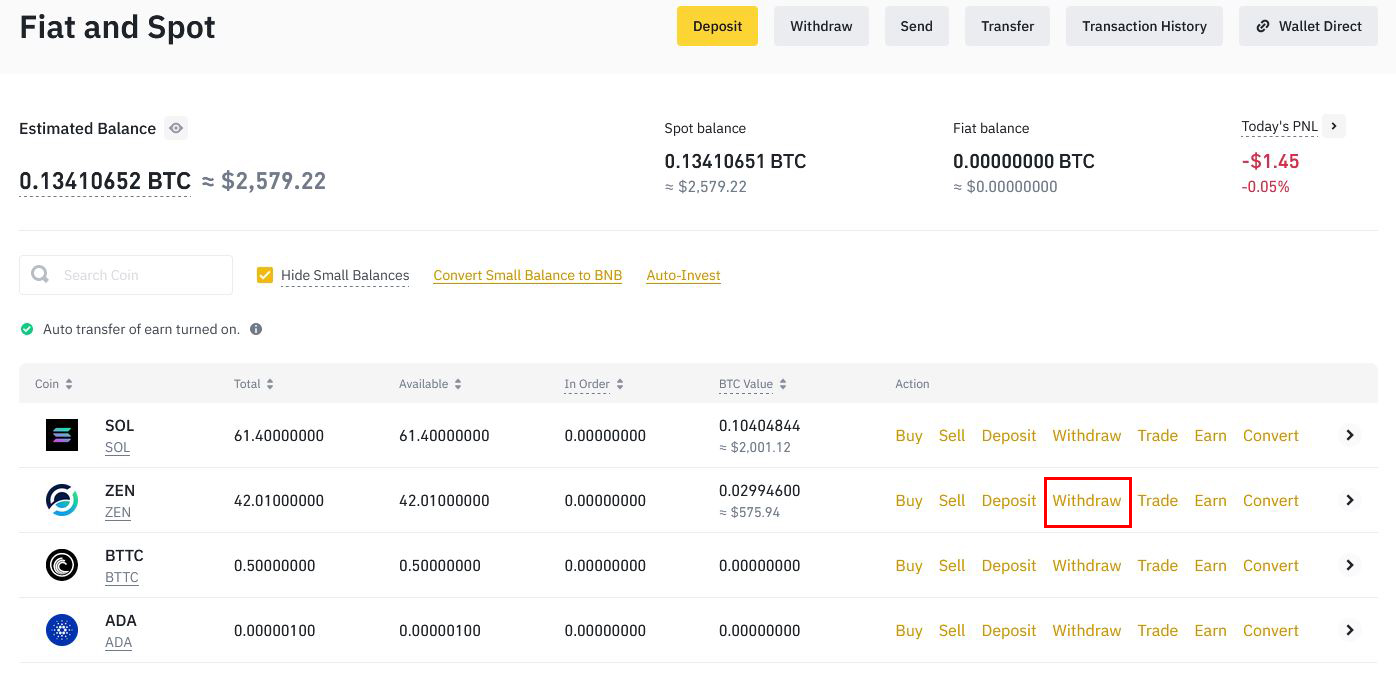
Task: Click Withdraw in the BTTC row
Action: [1087, 565]
